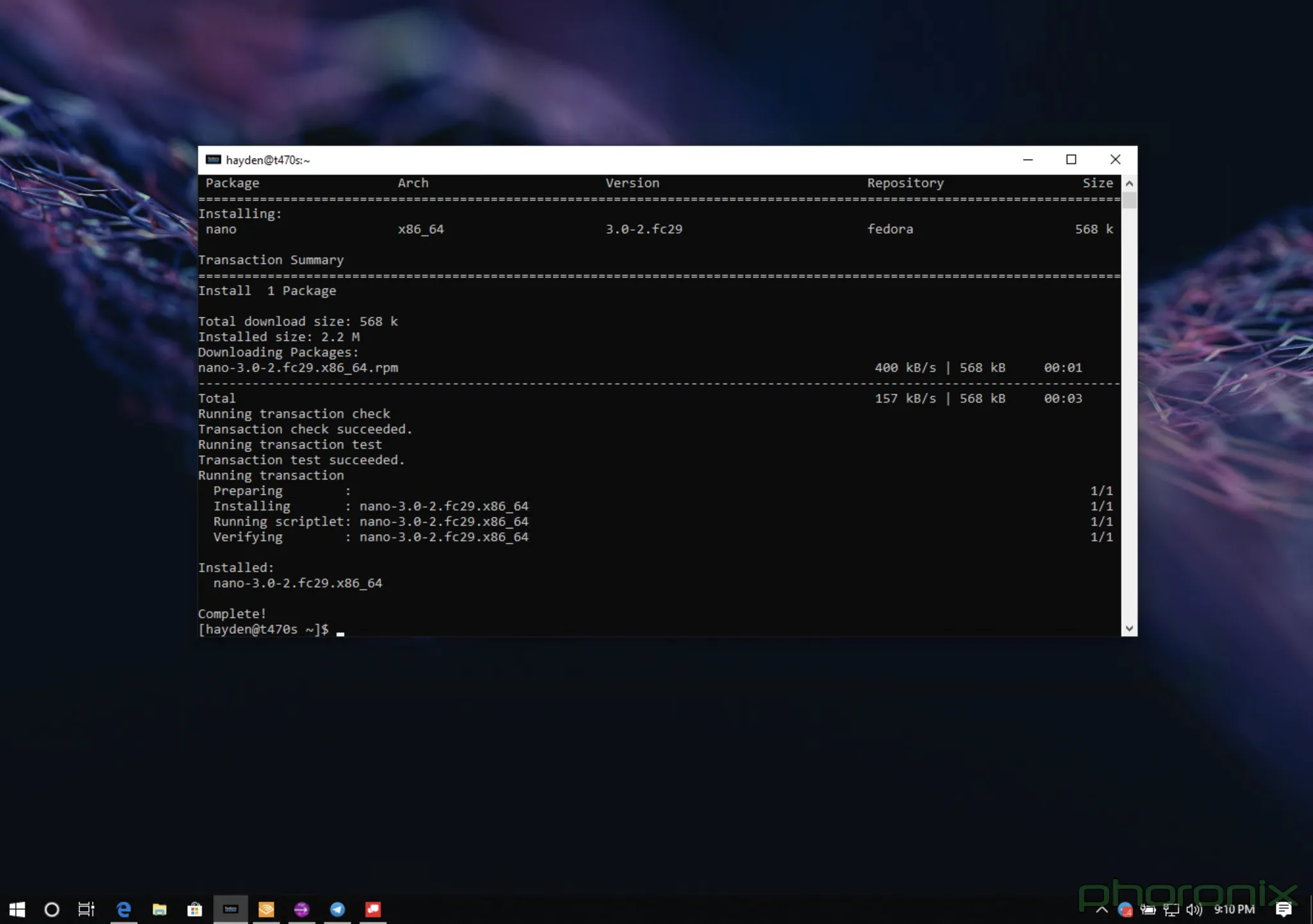Click the scrollbar up arrow in terminal

pos(1129,183)
